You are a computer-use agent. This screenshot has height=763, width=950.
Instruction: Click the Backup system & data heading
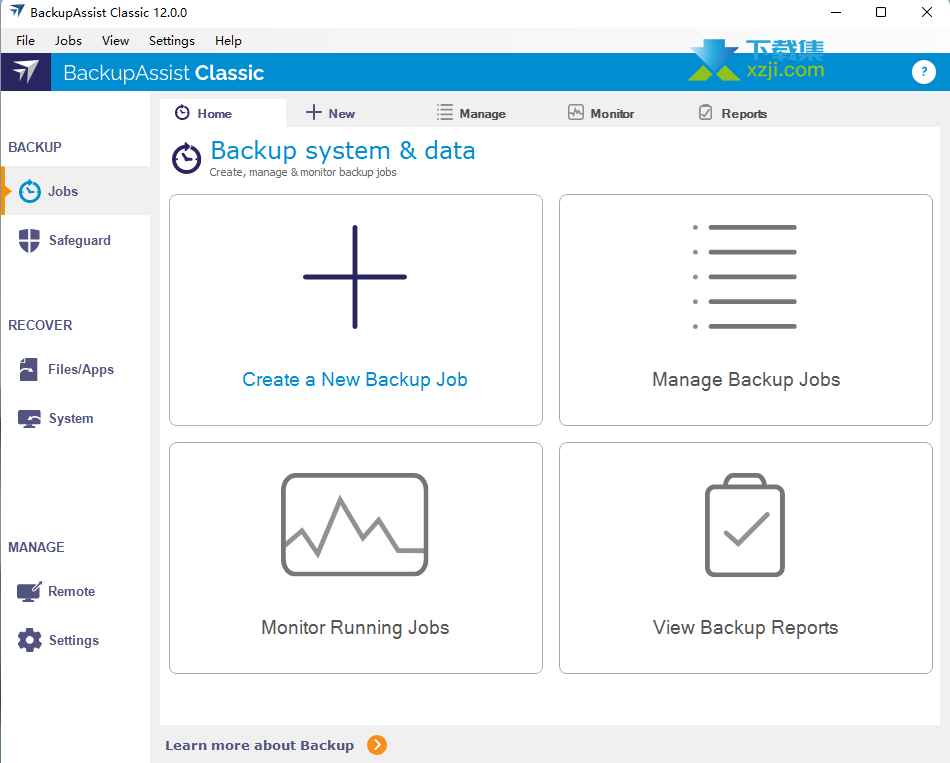pos(343,150)
